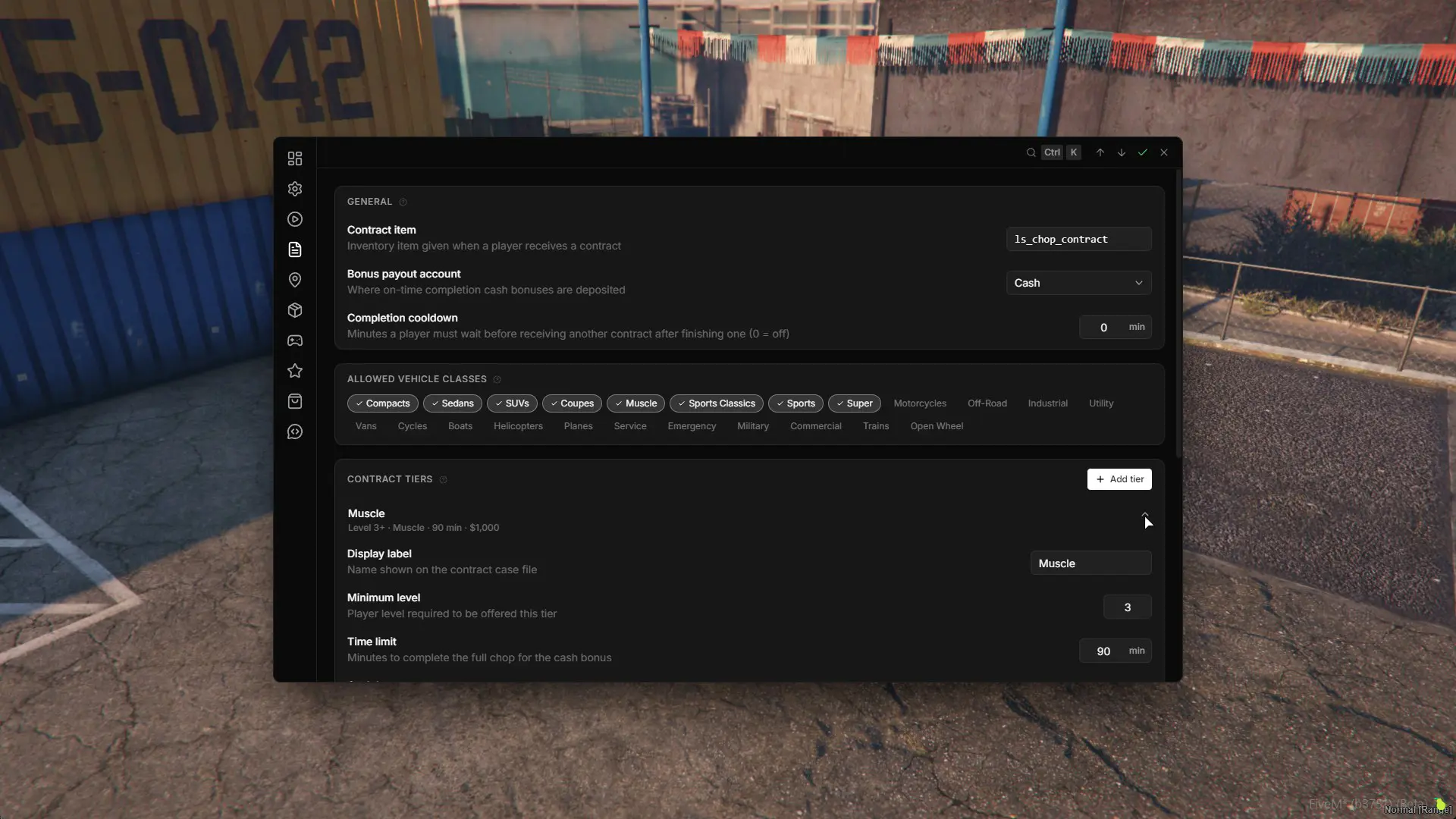Click the green checkmark save icon
The height and width of the screenshot is (819, 1456).
point(1143,152)
